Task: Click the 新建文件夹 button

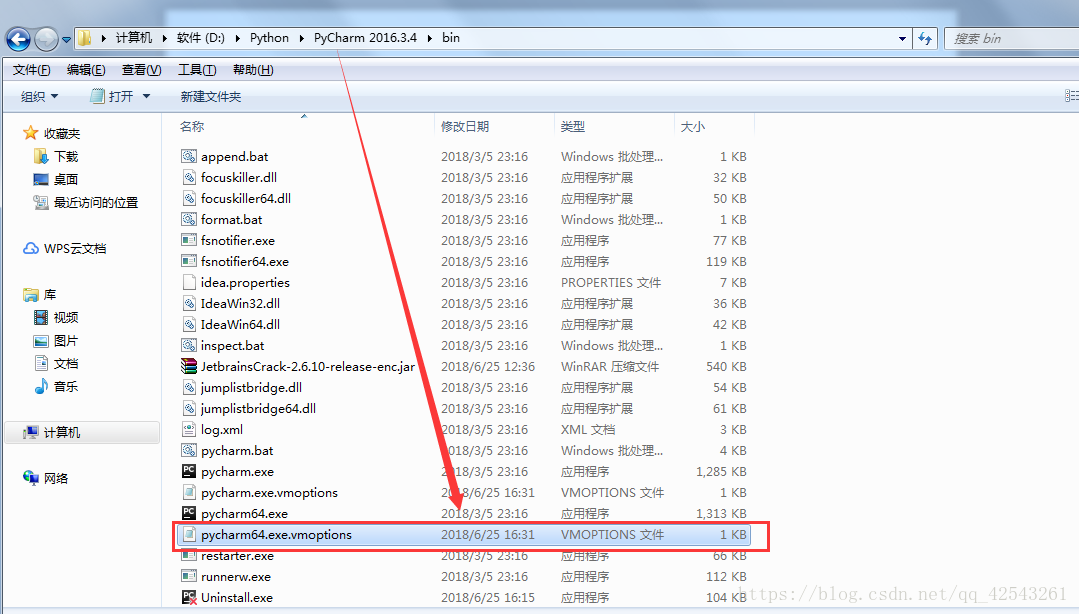Action: 211,96
